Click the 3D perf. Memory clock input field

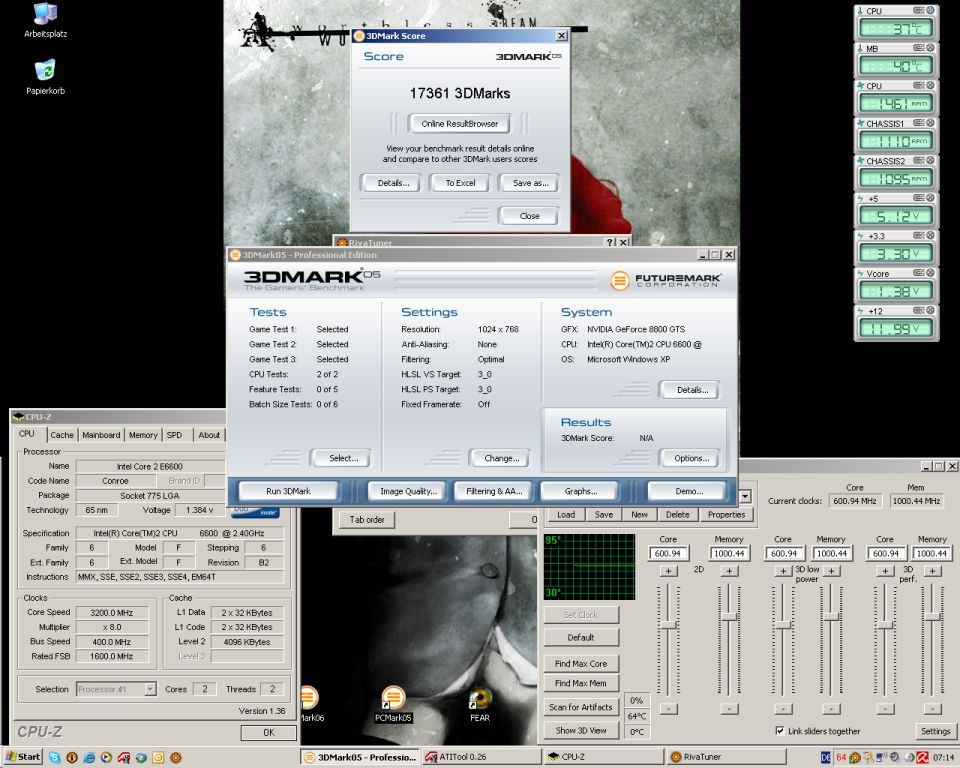click(932, 554)
